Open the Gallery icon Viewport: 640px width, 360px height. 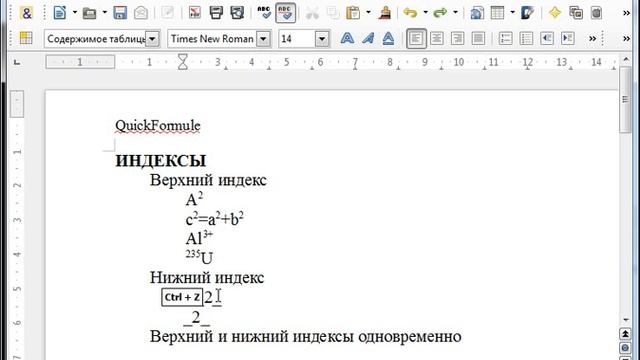coord(576,13)
